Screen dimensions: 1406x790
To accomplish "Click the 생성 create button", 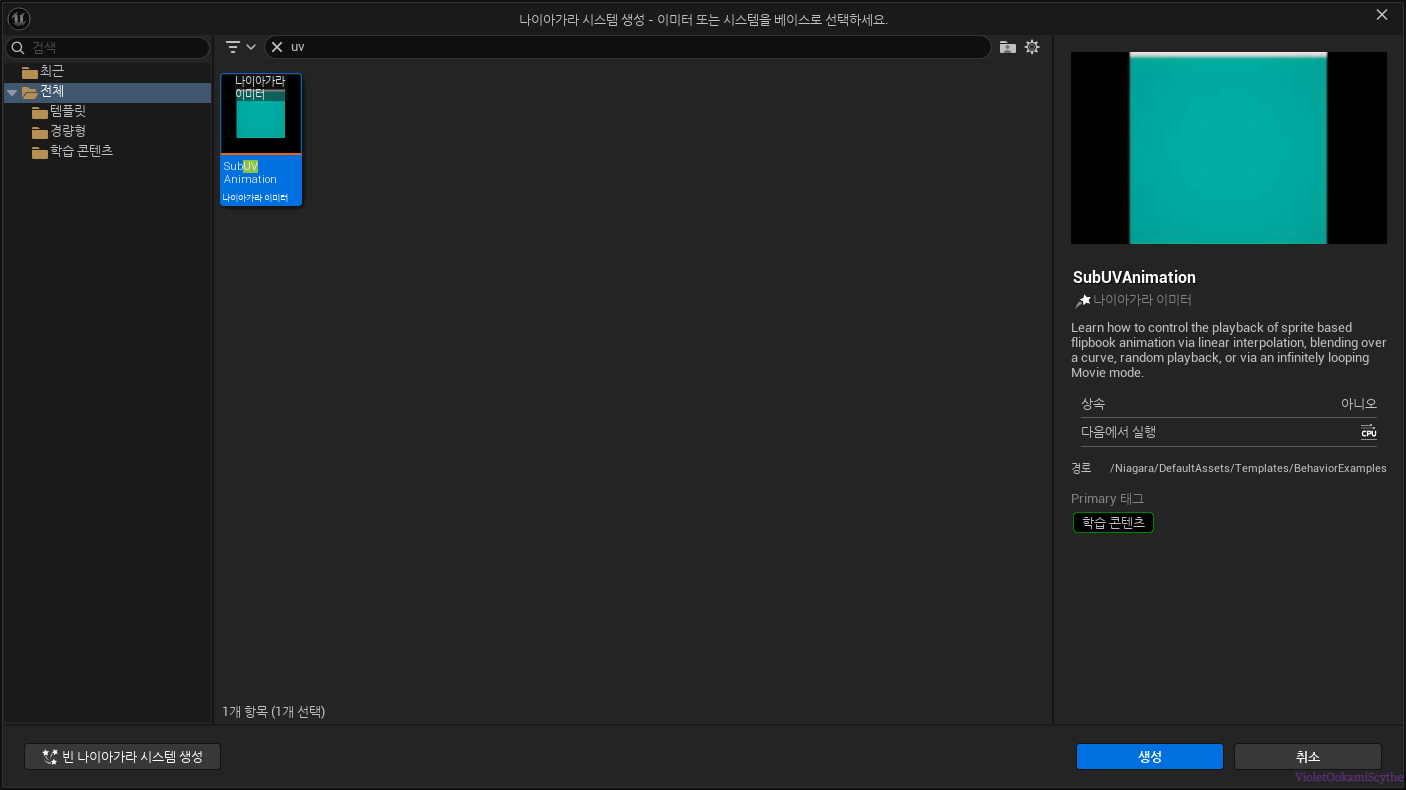I will coord(1150,757).
